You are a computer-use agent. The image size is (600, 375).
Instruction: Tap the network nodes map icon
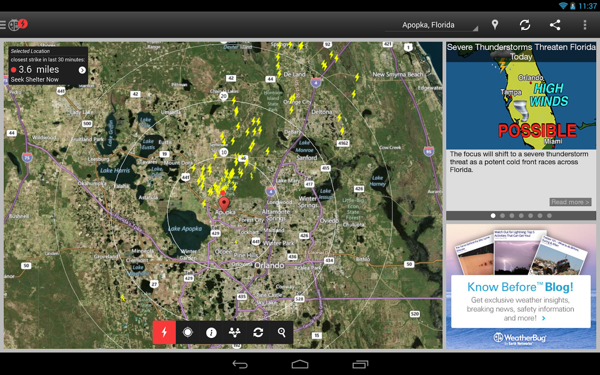tap(234, 332)
